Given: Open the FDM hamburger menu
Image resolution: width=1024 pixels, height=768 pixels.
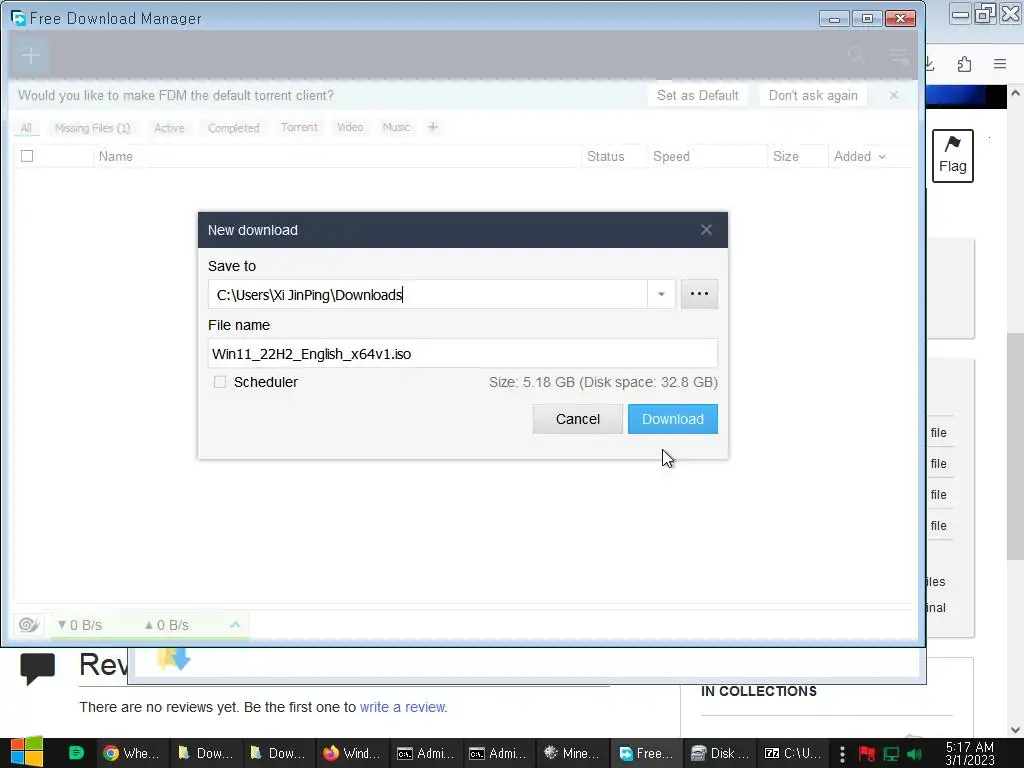Looking at the screenshot, I should pyautogui.click(x=899, y=56).
